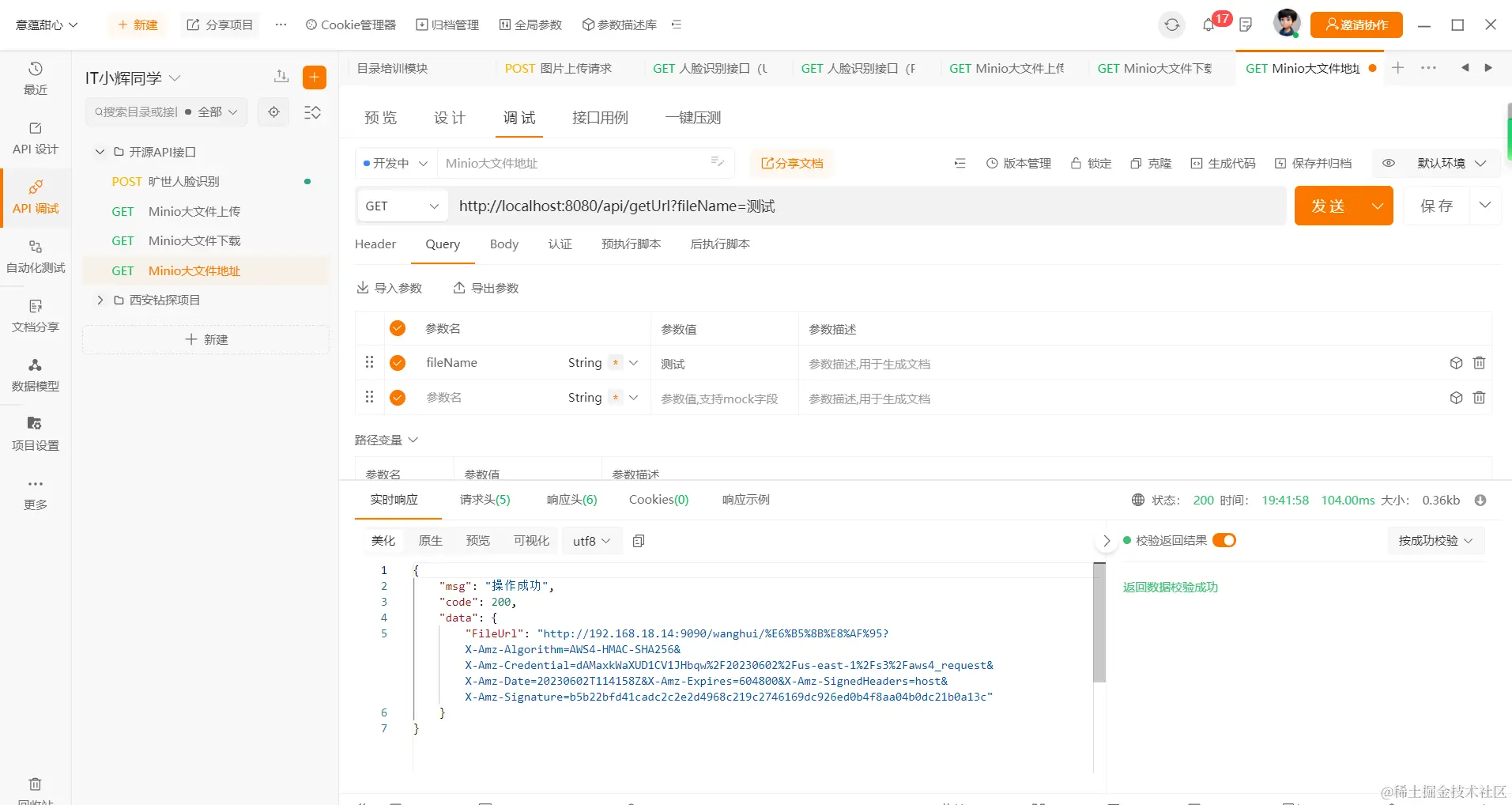Screen dimensions: 1512x805
Task: Click the notes icon next to bell
Action: coord(1246,25)
